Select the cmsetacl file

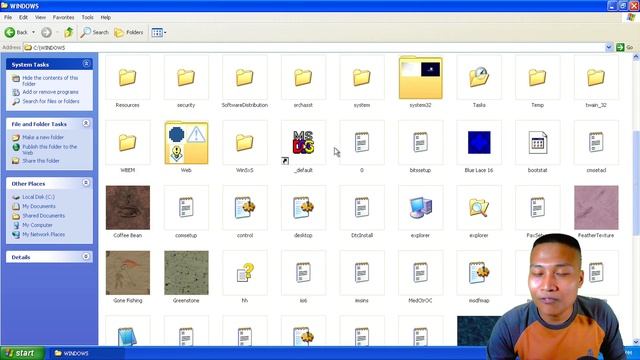[596, 142]
